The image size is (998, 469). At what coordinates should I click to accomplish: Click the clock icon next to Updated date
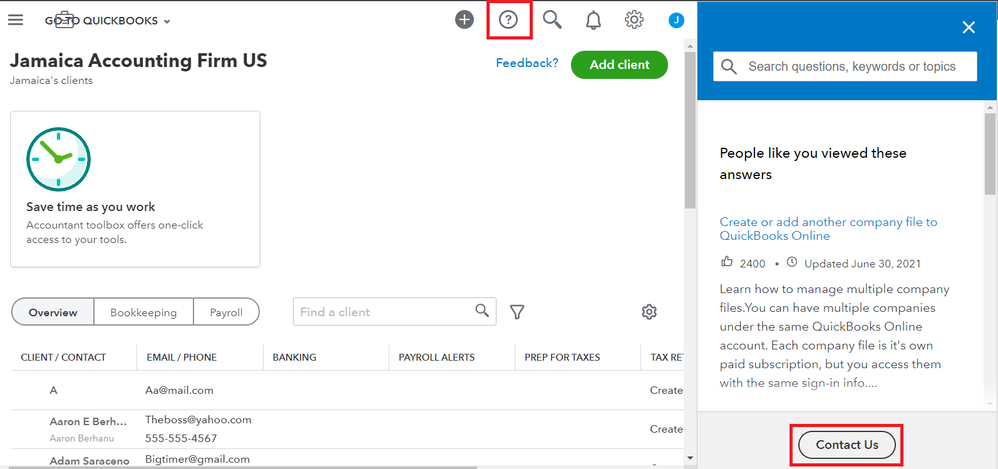[x=792, y=262]
